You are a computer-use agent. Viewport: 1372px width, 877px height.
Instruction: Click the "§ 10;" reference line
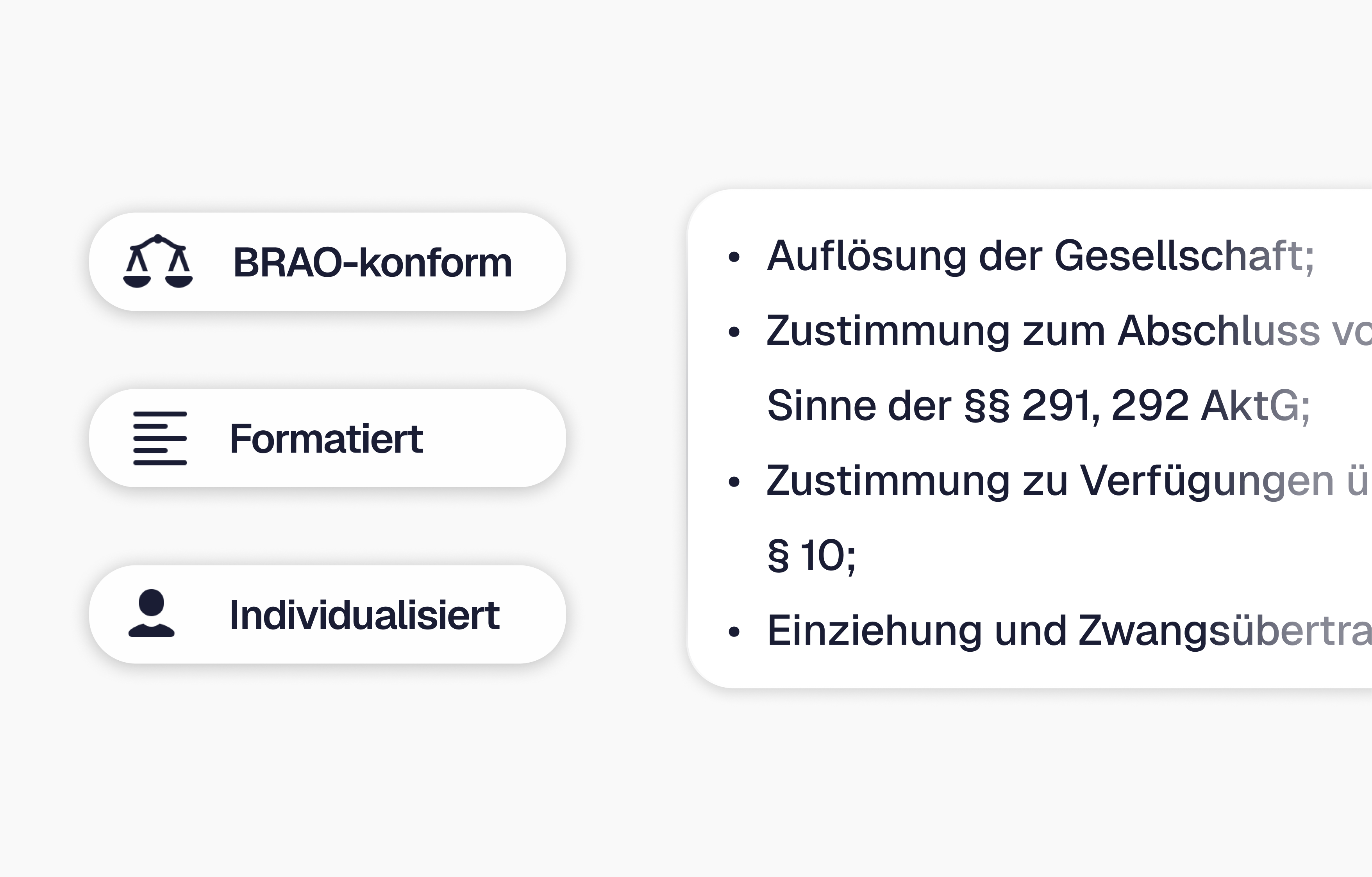click(811, 556)
